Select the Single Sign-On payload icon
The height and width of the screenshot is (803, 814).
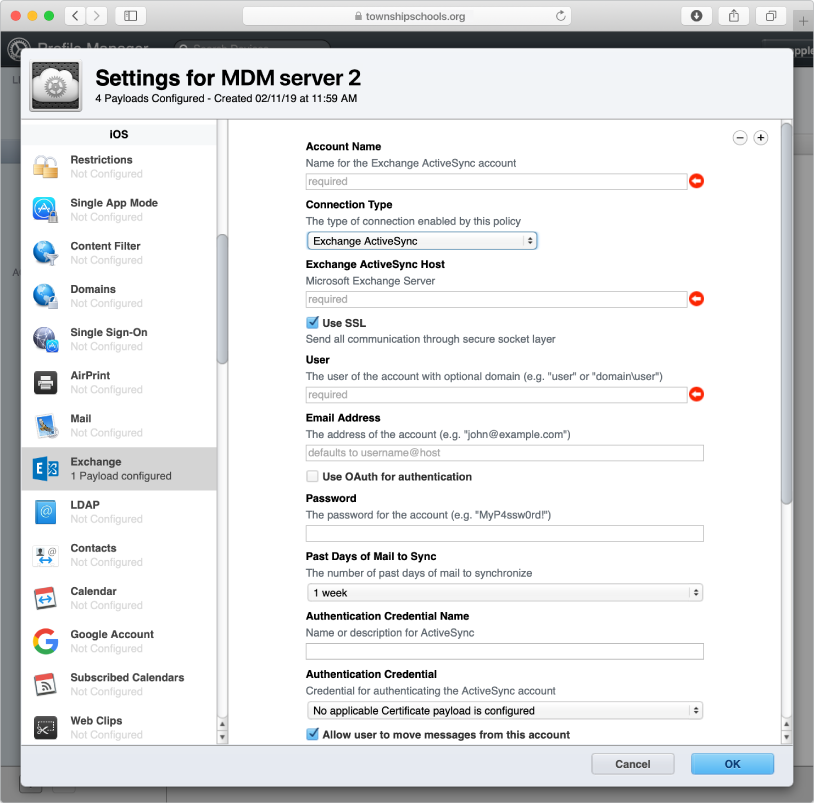[x=45, y=338]
